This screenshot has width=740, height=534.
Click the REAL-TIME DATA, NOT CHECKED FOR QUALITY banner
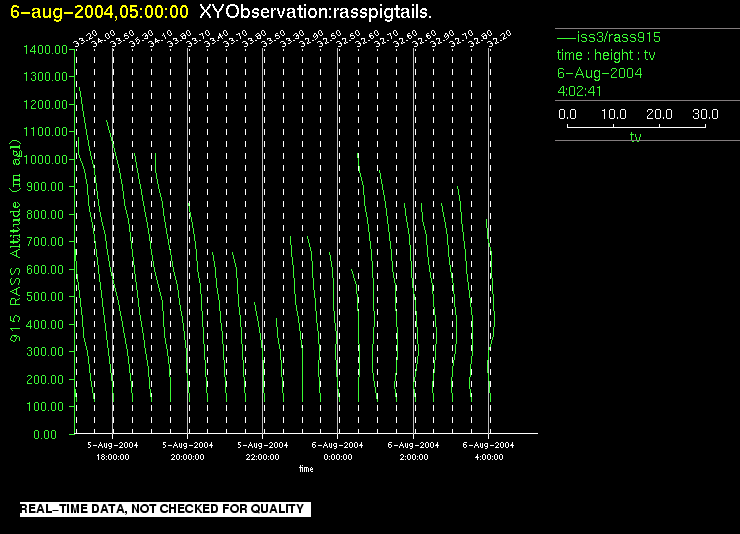165,509
